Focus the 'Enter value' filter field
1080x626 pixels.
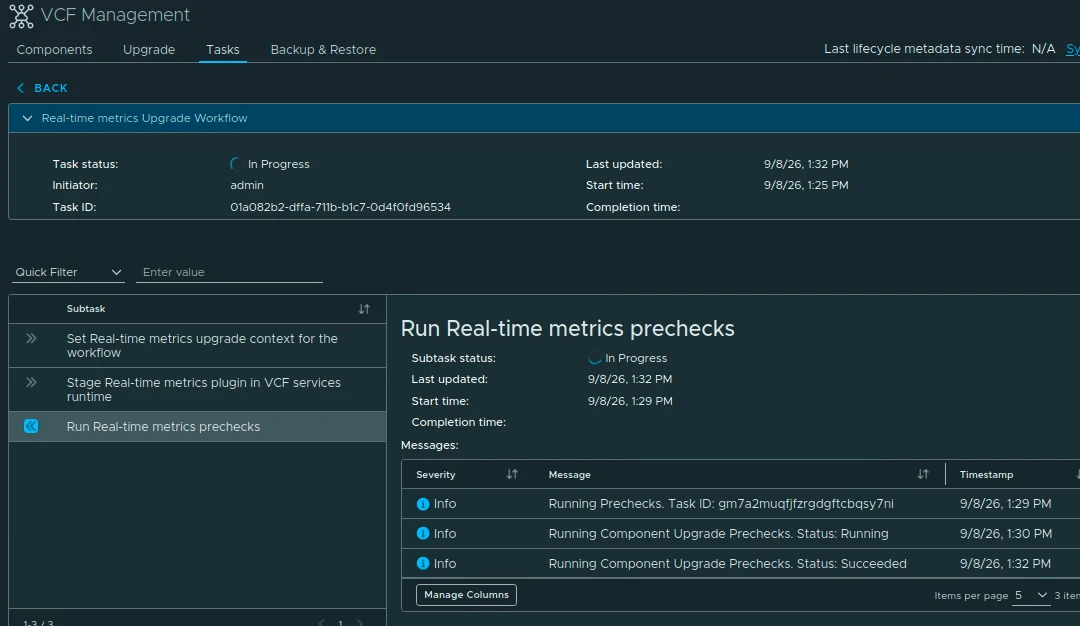229,272
